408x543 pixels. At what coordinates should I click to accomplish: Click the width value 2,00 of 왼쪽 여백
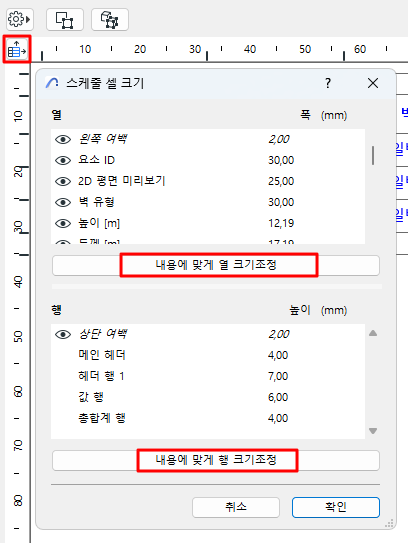(x=279, y=139)
